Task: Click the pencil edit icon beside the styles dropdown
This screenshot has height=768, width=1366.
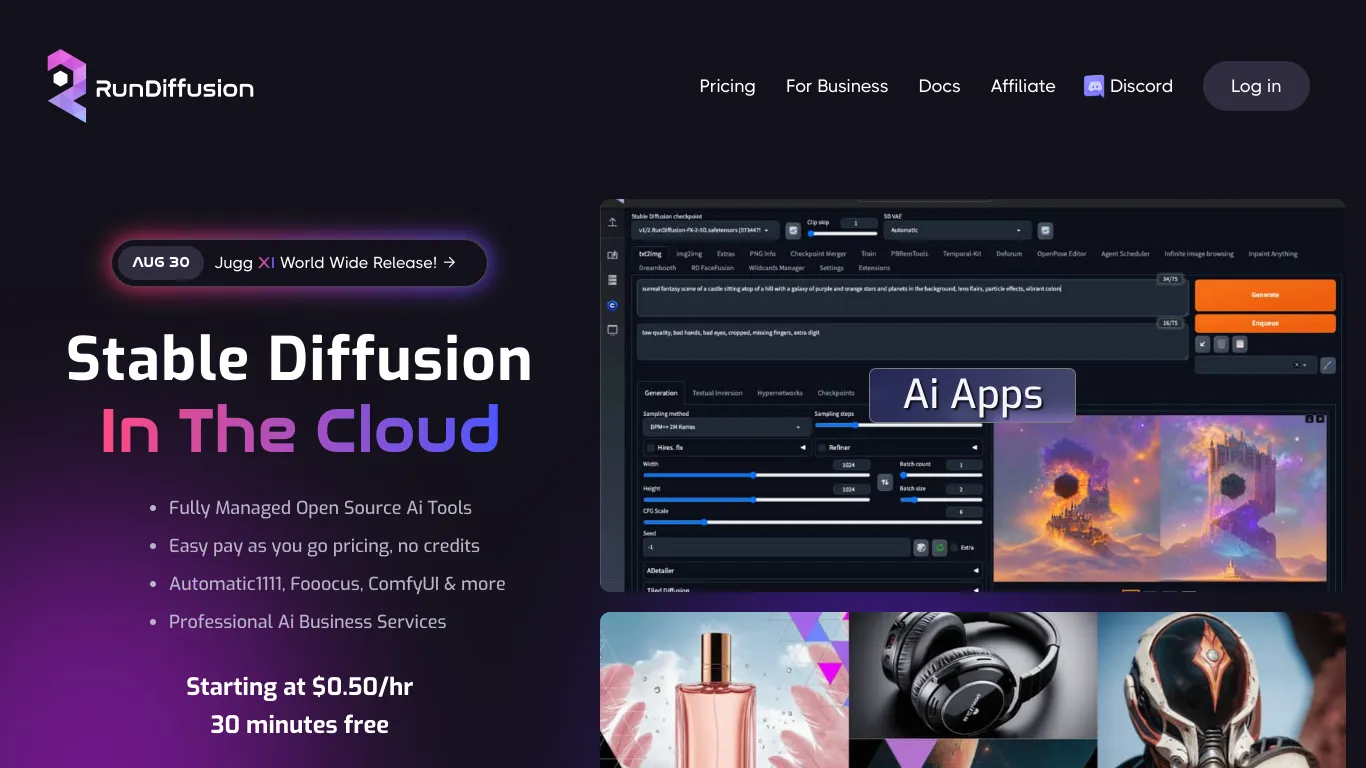Action: coord(1328,365)
